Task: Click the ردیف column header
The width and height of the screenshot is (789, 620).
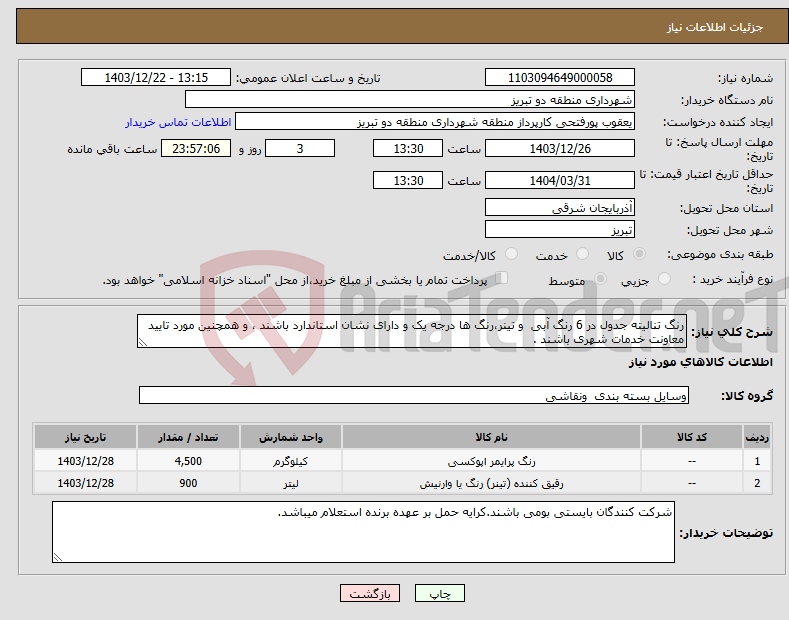Action: click(757, 437)
